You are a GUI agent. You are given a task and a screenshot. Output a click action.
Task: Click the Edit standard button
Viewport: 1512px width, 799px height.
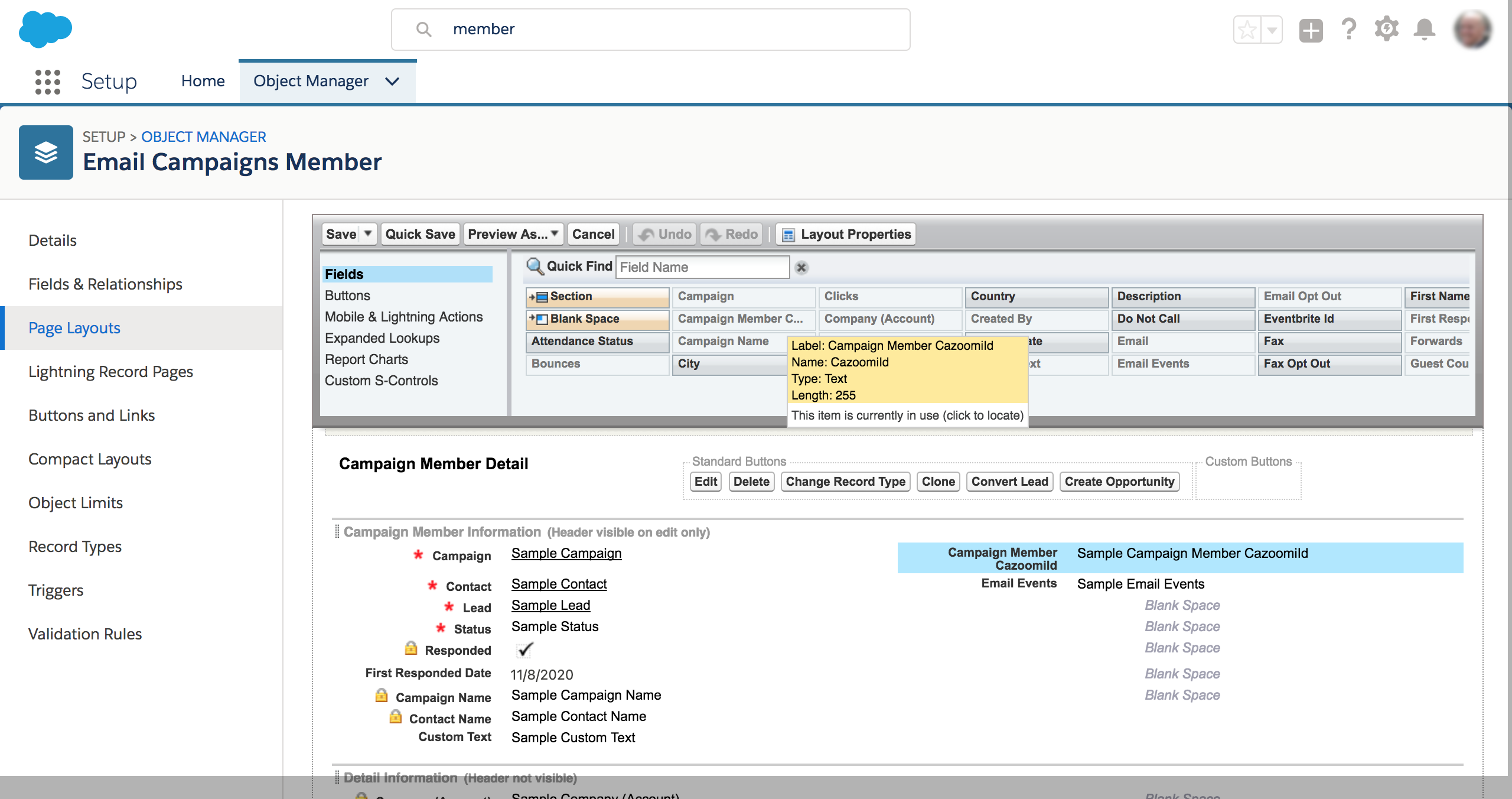point(706,482)
